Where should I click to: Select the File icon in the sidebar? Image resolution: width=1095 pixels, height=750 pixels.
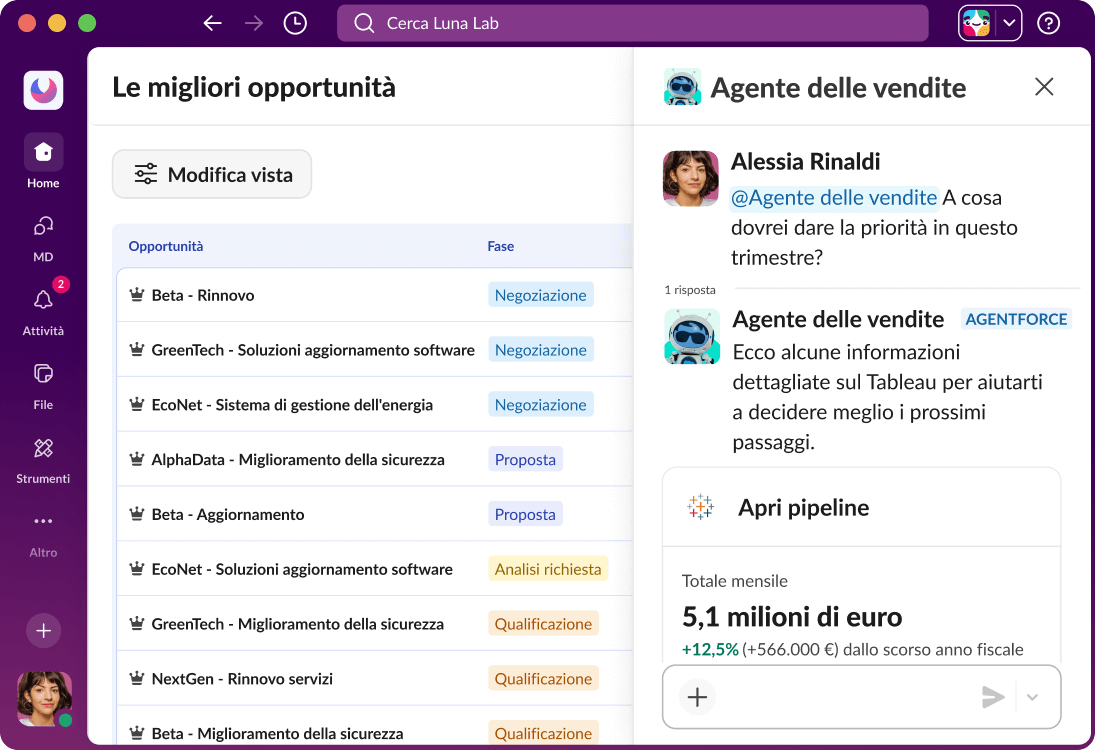coord(42,373)
